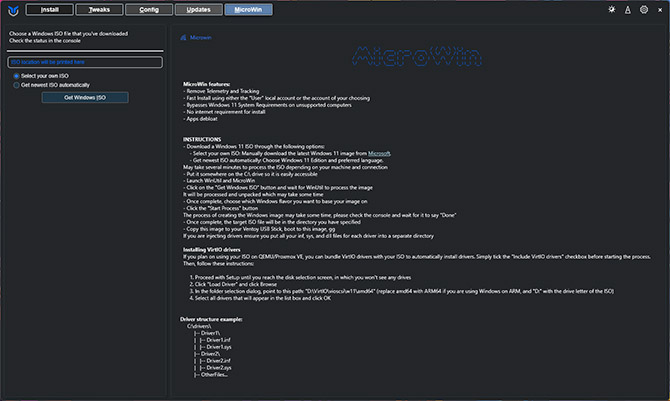Enable 'Get newest ISO automatically' option

[x=15, y=86]
